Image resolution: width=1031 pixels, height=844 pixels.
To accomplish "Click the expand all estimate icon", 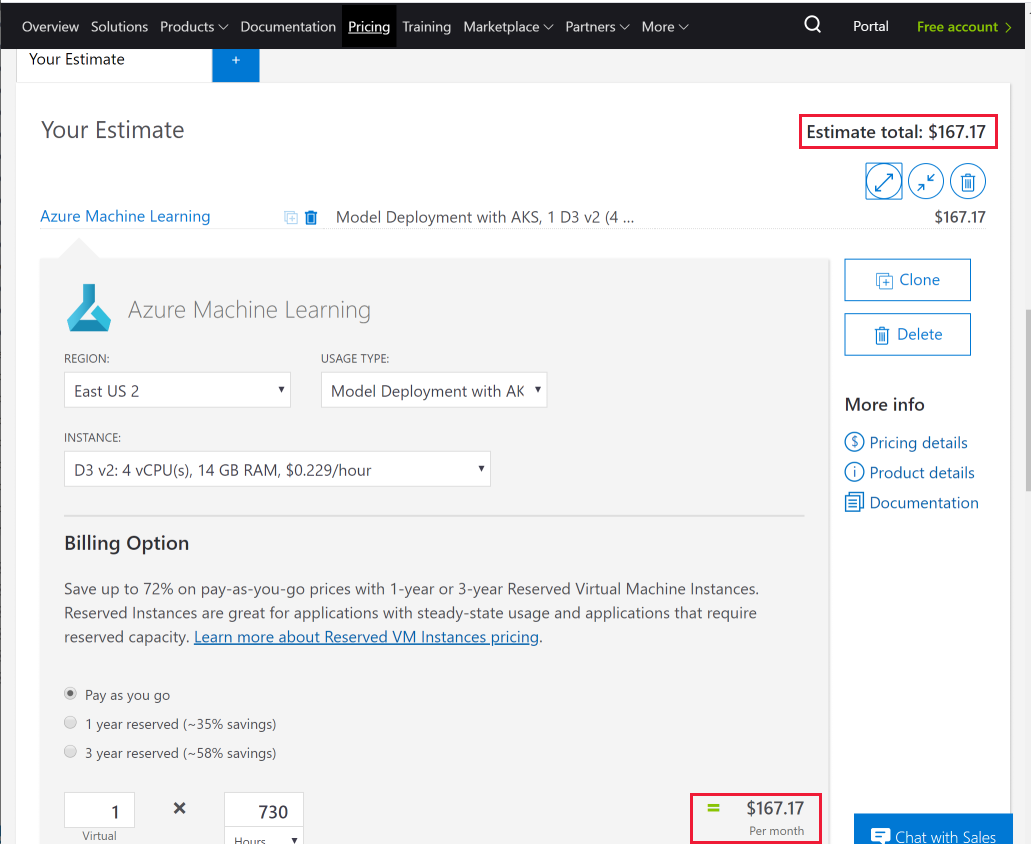I will point(884,182).
